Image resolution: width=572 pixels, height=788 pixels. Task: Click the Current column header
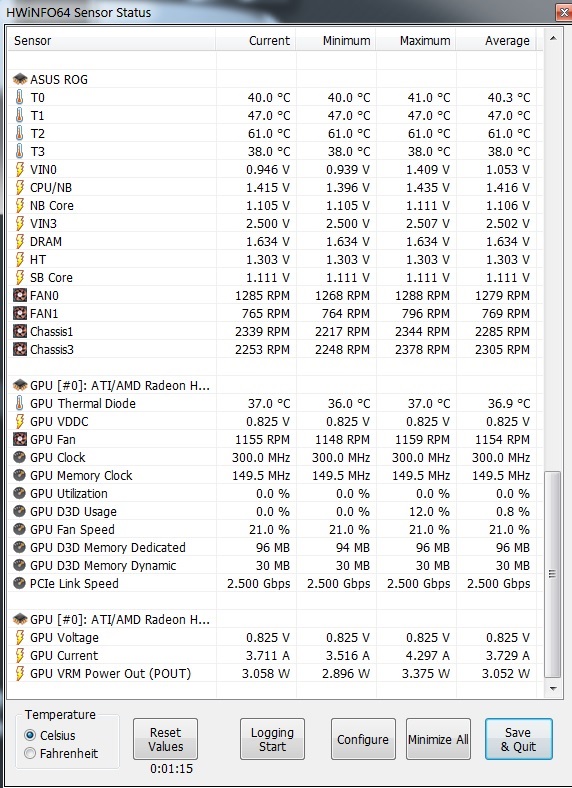(x=256, y=40)
